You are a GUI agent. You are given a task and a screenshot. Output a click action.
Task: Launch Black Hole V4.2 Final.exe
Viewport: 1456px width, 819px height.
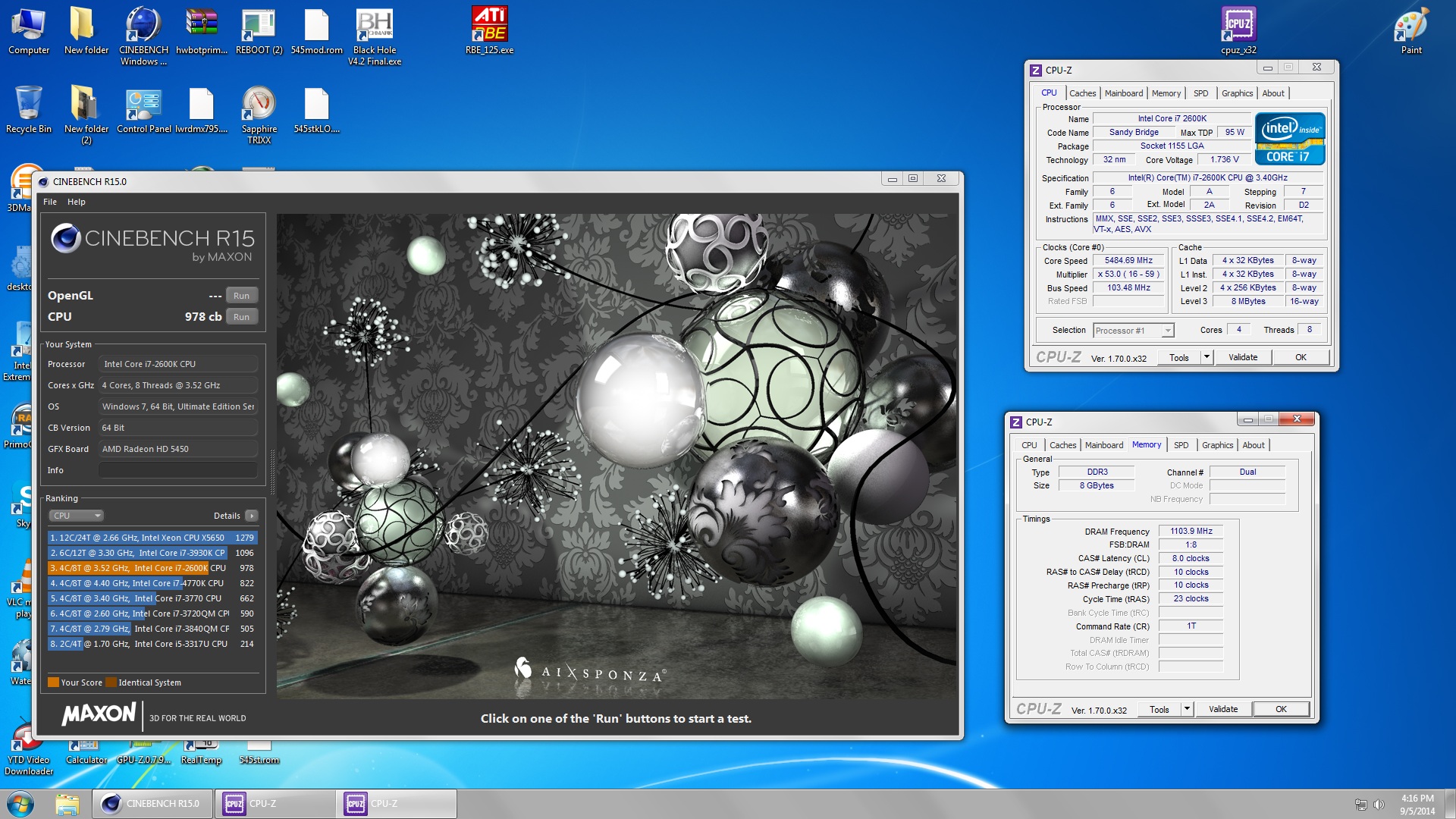click(375, 36)
